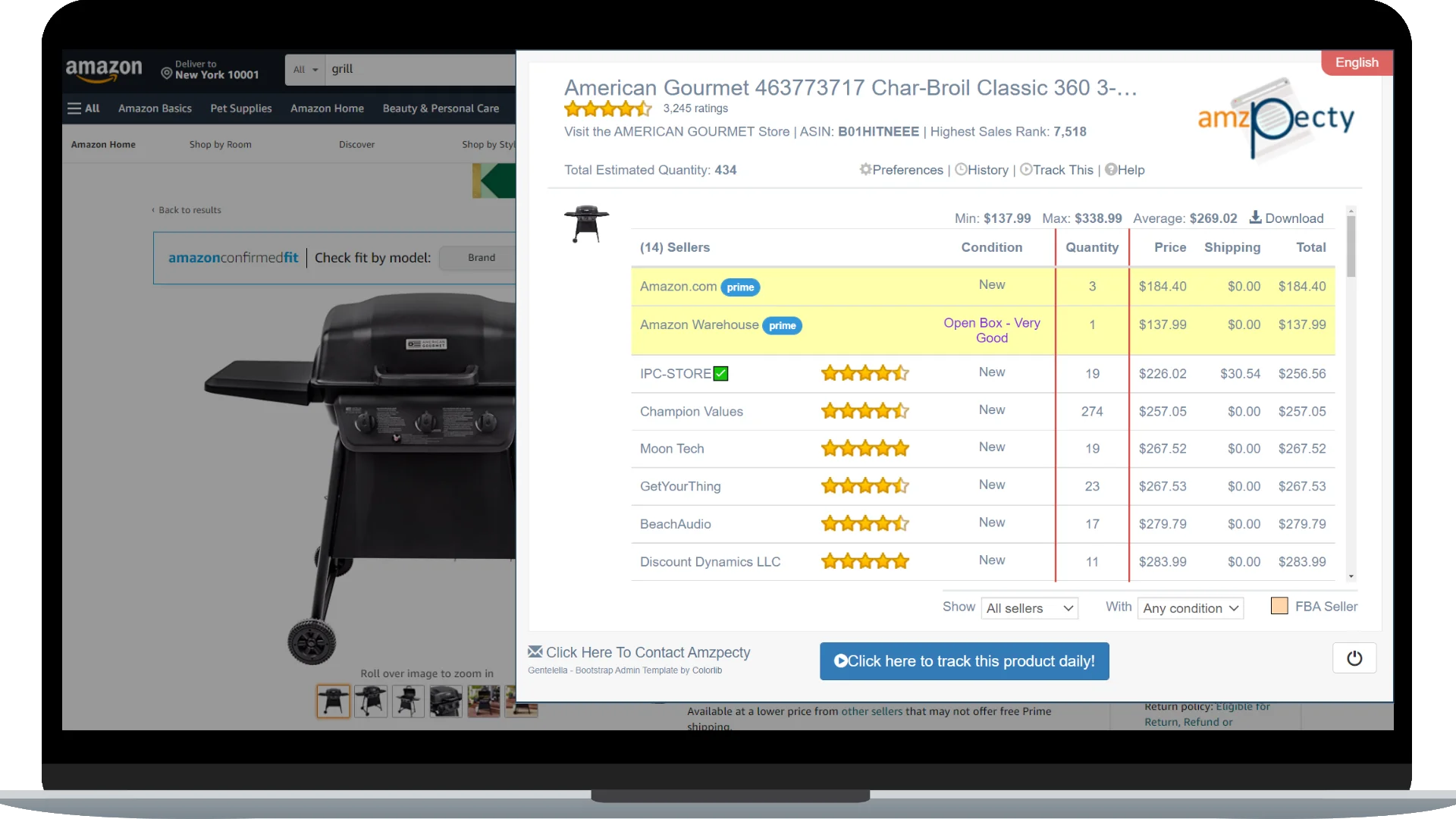The width and height of the screenshot is (1456, 819).
Task: Click the Help question mark icon
Action: [1110, 168]
